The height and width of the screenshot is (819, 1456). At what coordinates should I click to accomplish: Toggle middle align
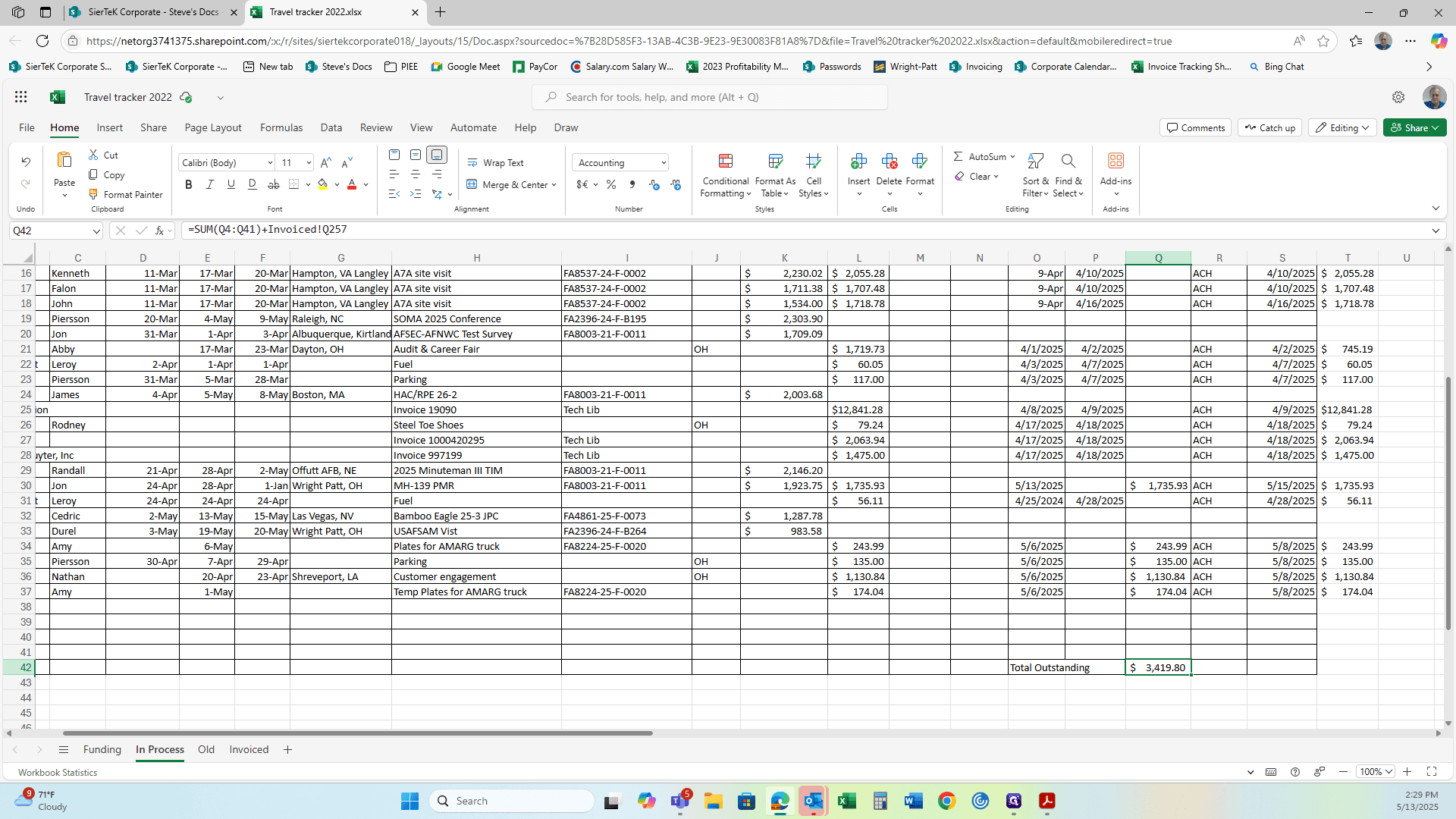click(416, 155)
